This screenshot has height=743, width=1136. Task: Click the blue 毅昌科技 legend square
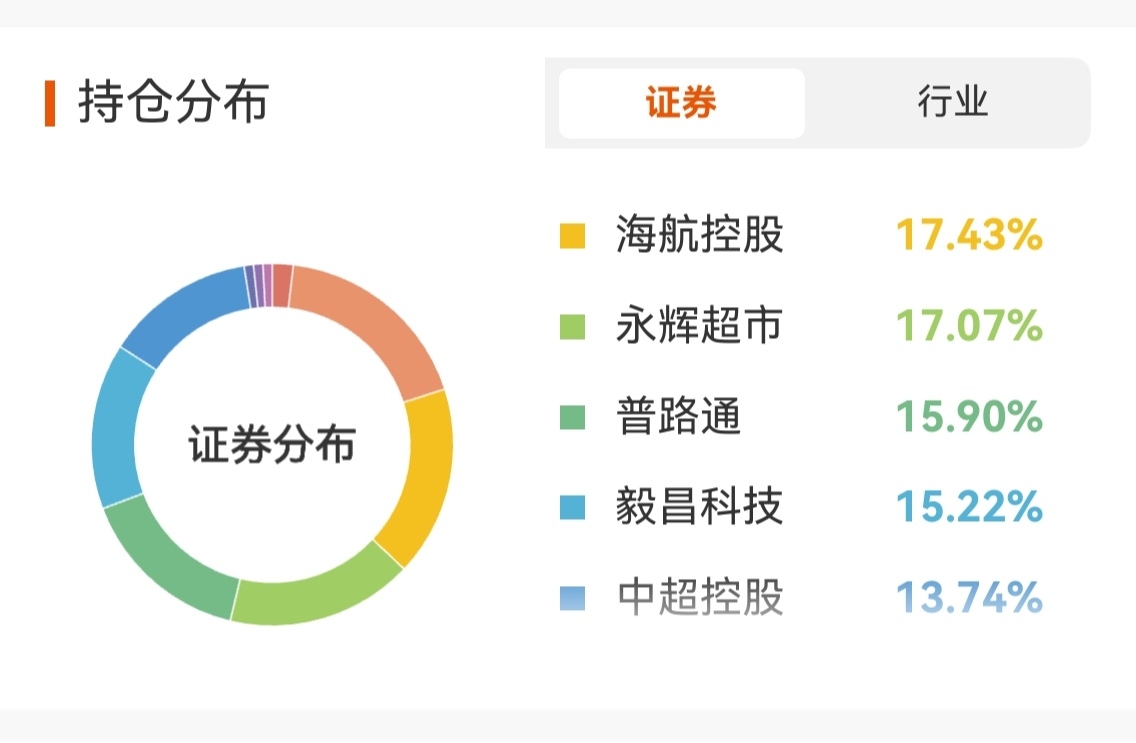click(572, 508)
